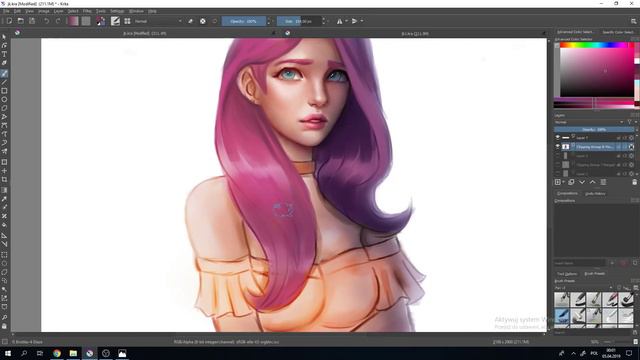640x360 pixels.
Task: Add a new paint layer
Action: (x=558, y=182)
